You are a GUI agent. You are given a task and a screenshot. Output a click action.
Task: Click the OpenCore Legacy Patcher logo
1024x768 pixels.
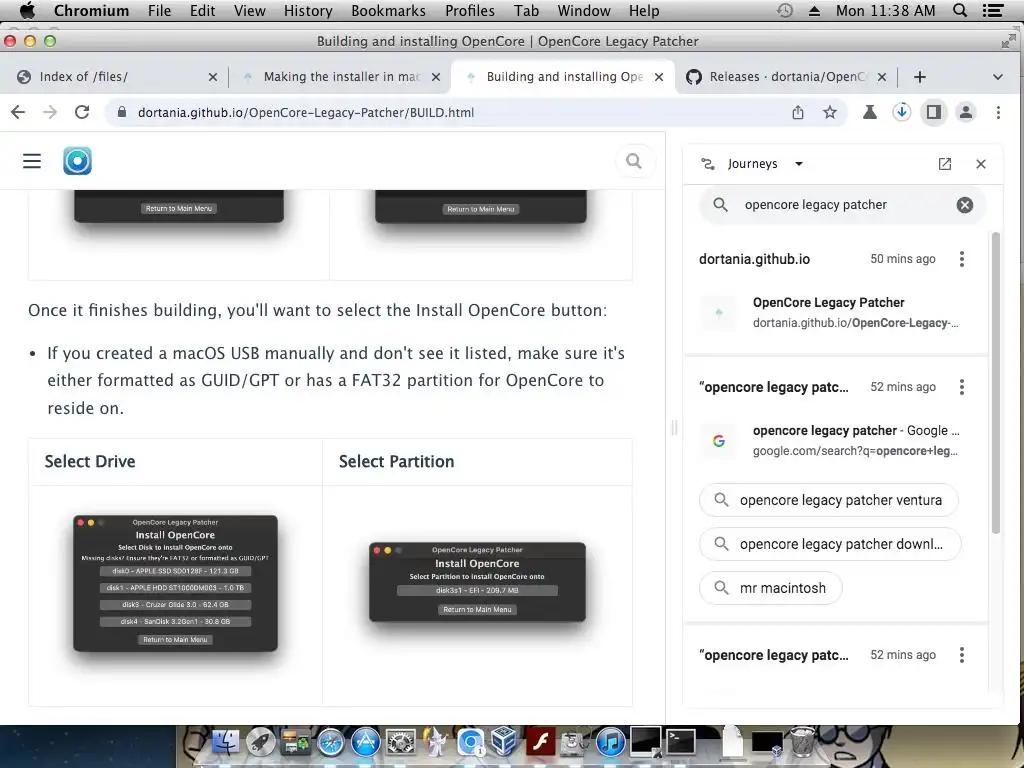click(77, 161)
